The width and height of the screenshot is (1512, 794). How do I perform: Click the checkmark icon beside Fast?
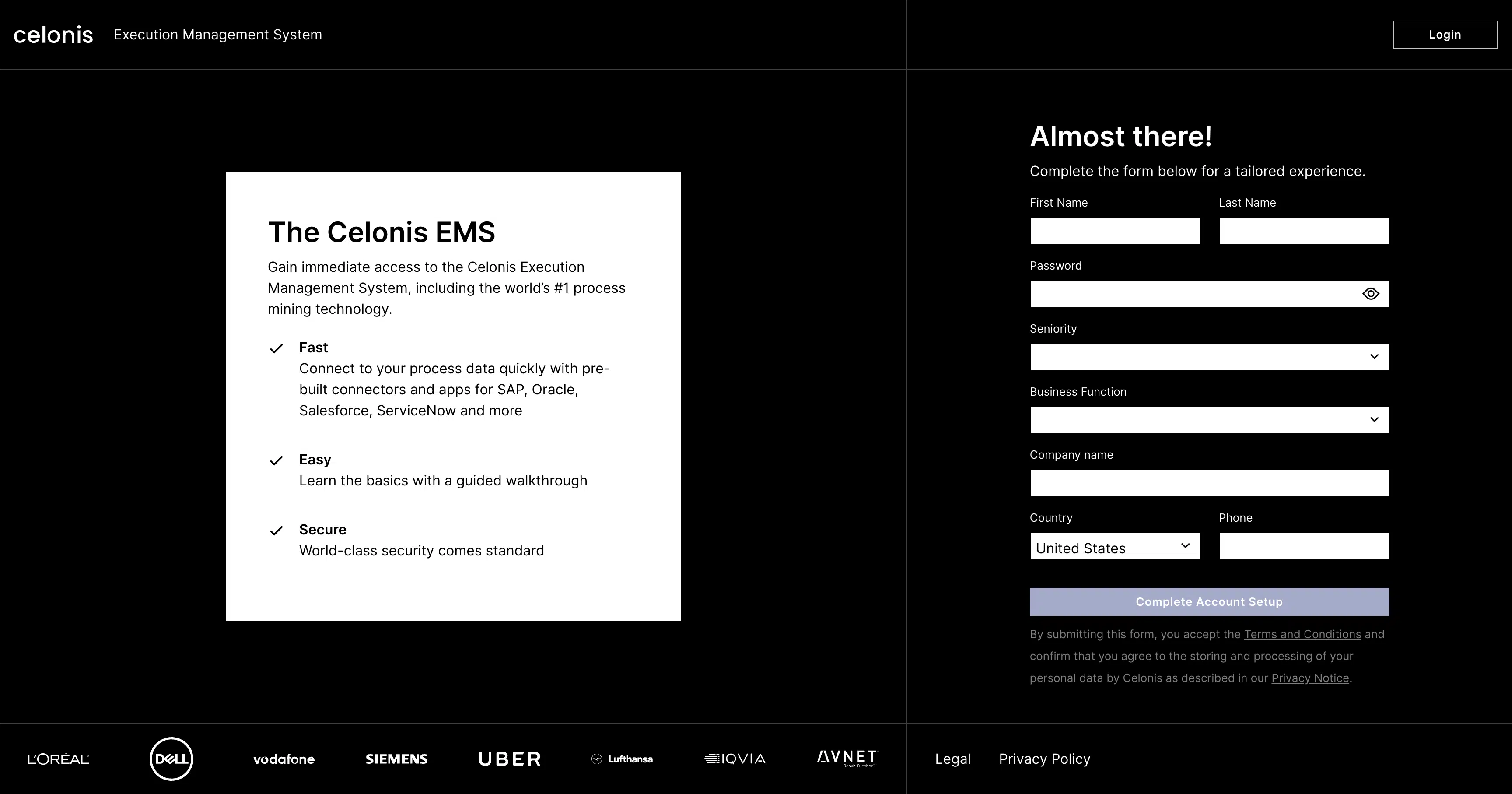click(276, 348)
